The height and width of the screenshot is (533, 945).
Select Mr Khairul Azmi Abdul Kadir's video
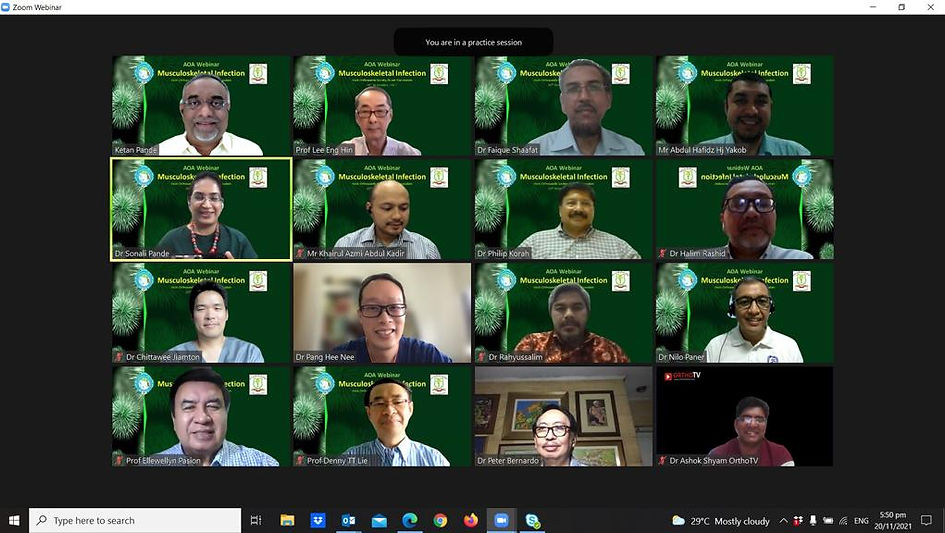click(382, 209)
